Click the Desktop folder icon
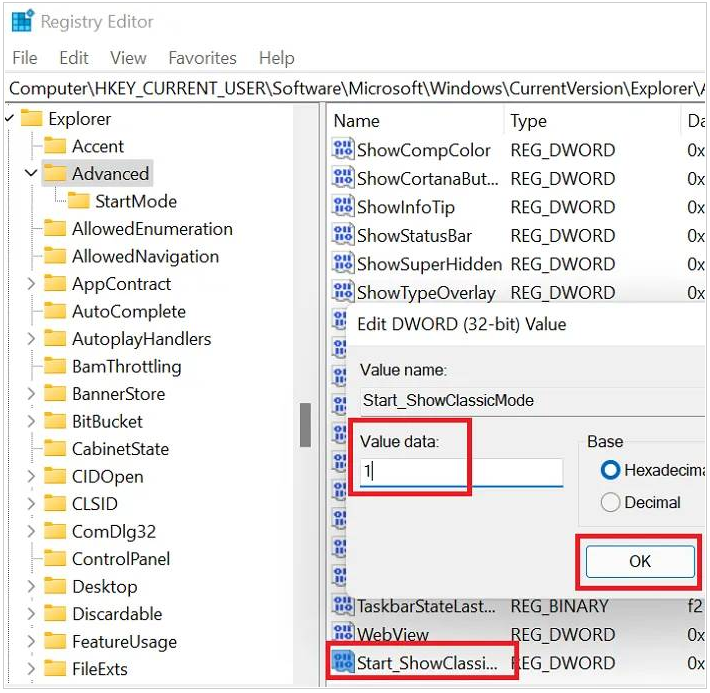The height and width of the screenshot is (693, 710). pos(55,587)
